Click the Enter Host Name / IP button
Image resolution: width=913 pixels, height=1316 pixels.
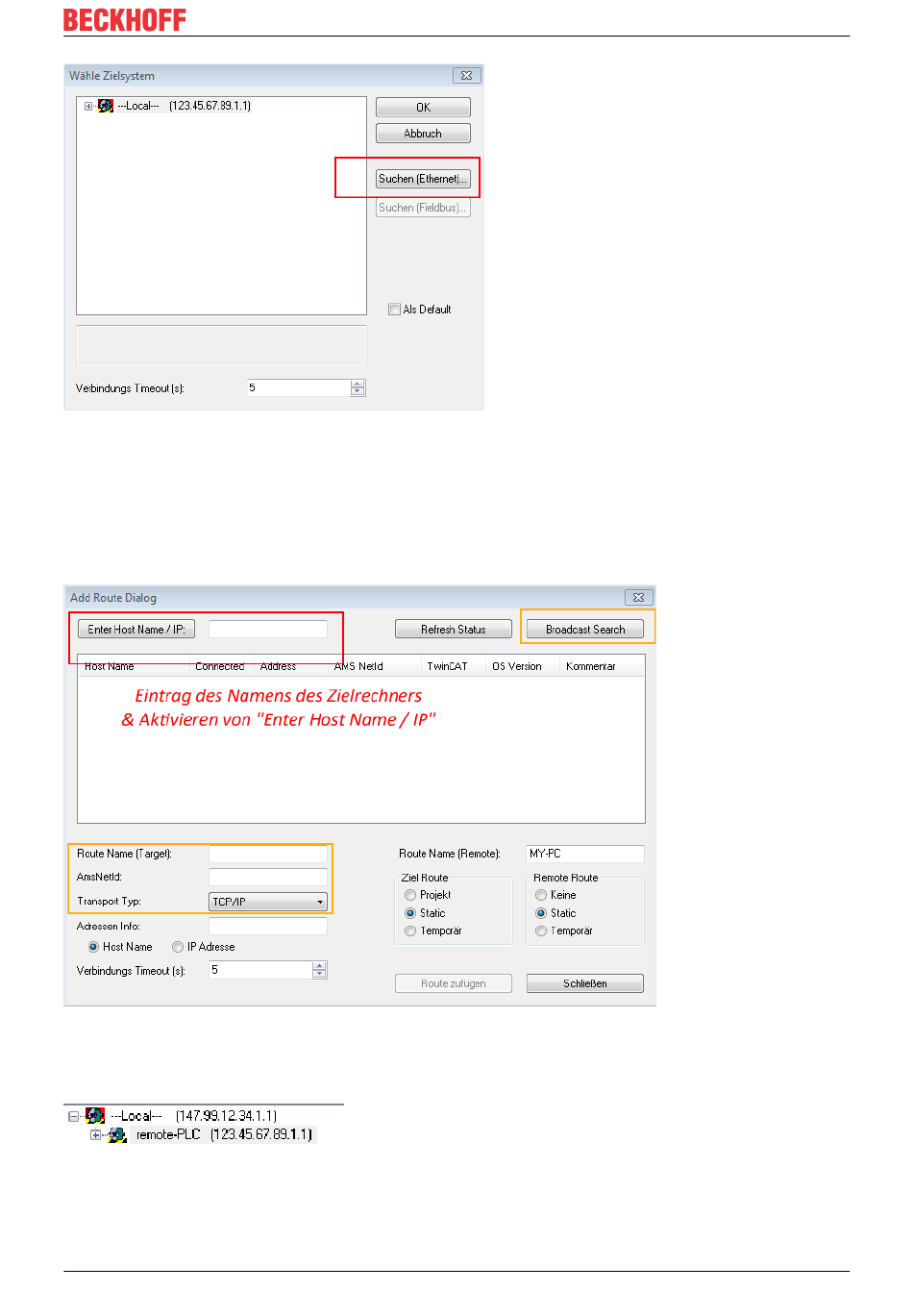tap(136, 630)
